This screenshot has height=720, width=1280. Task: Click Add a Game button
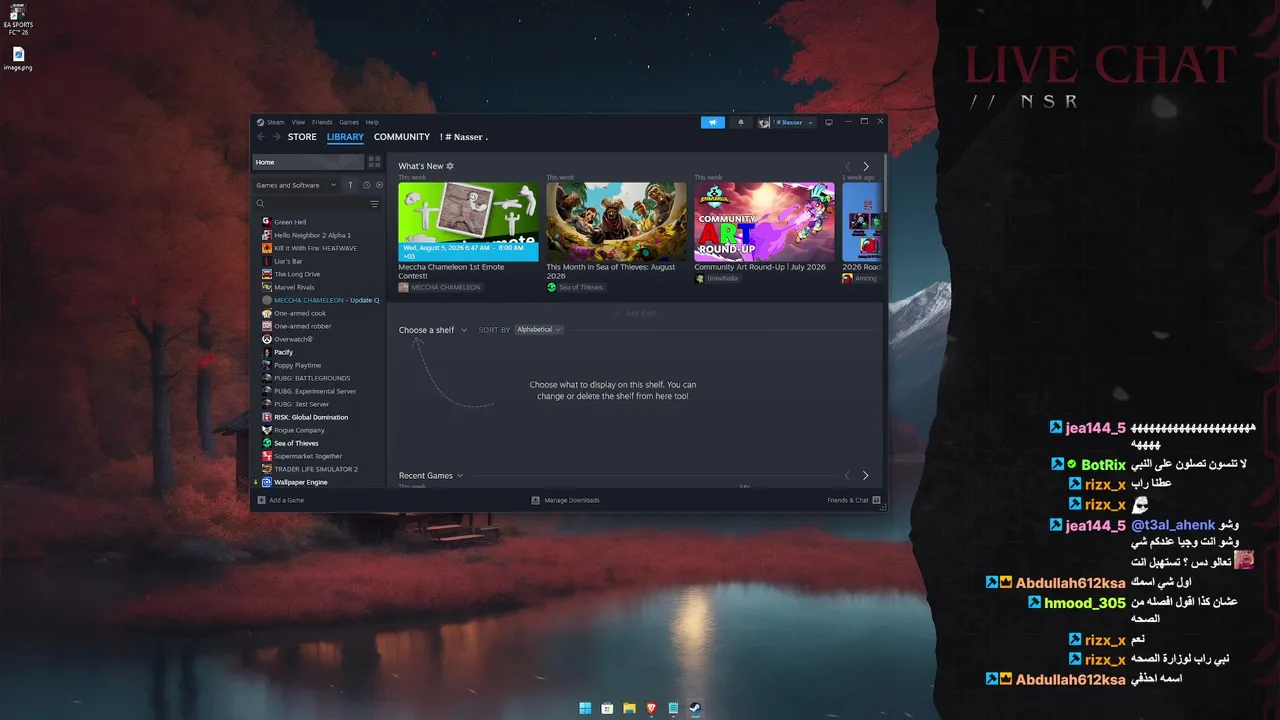click(x=281, y=500)
